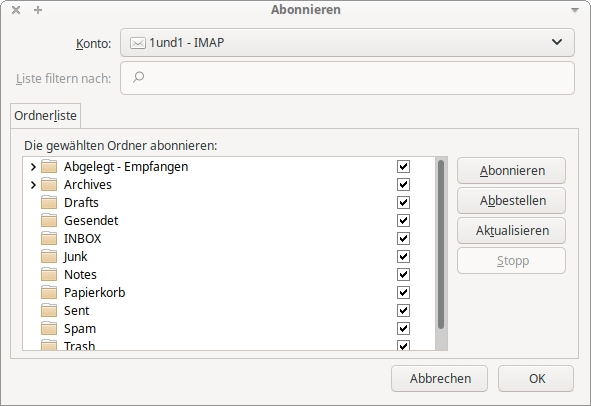Open the title bar window menu arrow
Screen dimensions: 591x406
[575, 10]
